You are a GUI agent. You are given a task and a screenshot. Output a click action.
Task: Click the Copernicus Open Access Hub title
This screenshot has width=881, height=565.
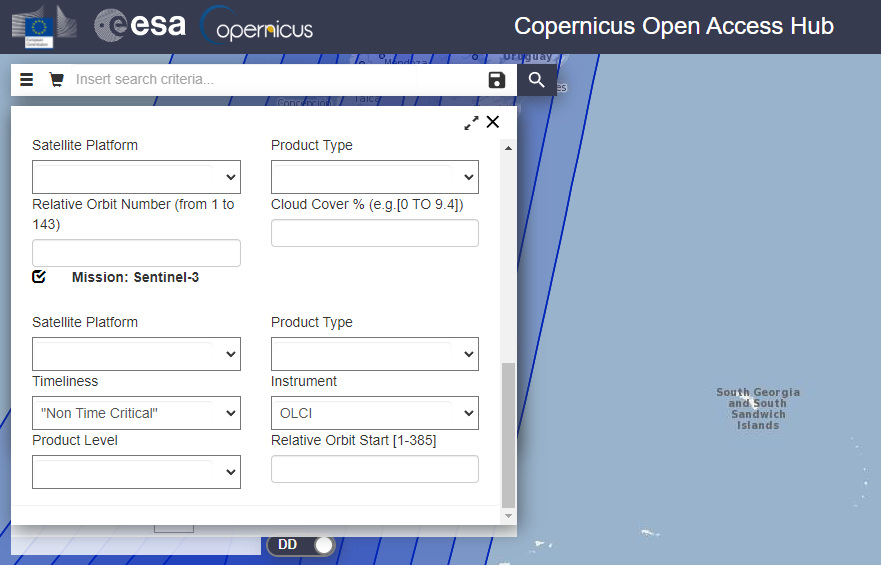click(x=674, y=26)
